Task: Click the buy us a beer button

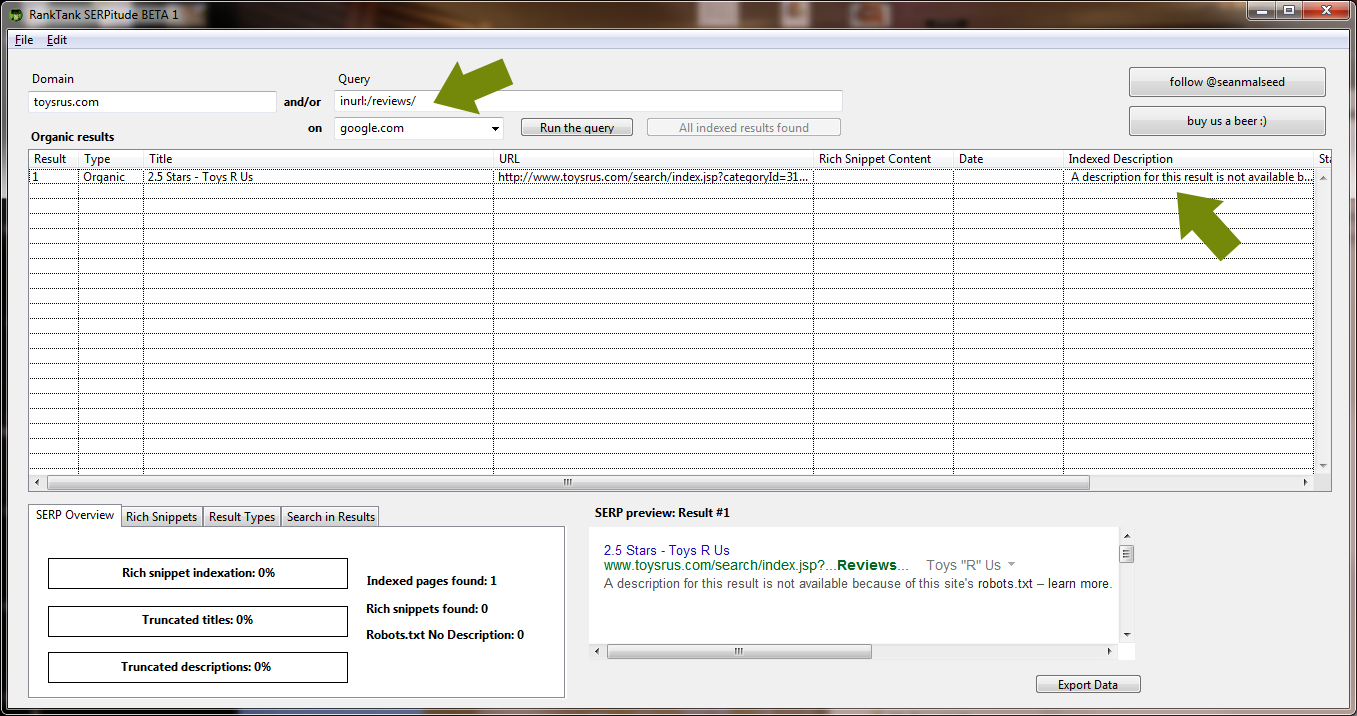Action: [x=1228, y=121]
